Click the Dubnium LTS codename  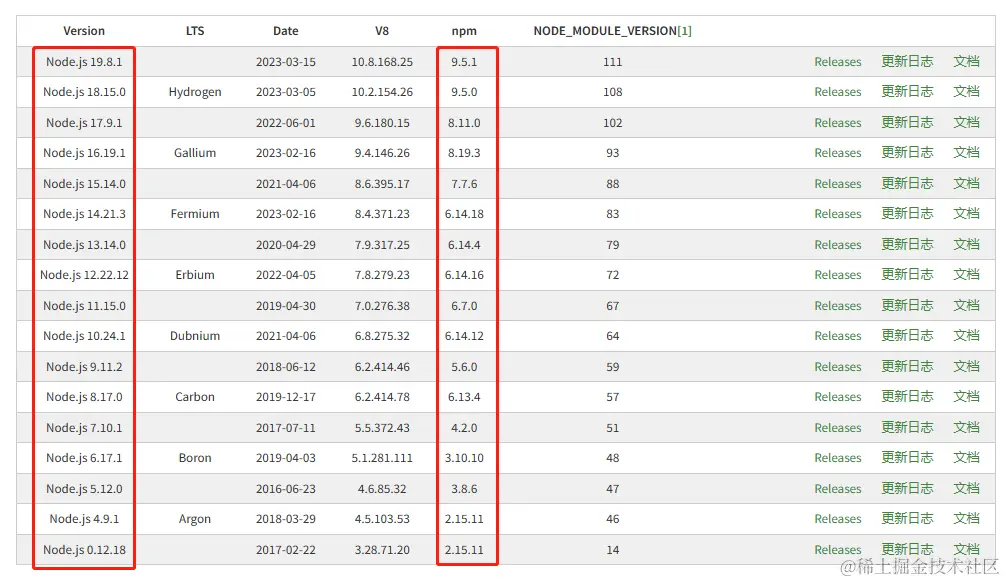point(194,335)
